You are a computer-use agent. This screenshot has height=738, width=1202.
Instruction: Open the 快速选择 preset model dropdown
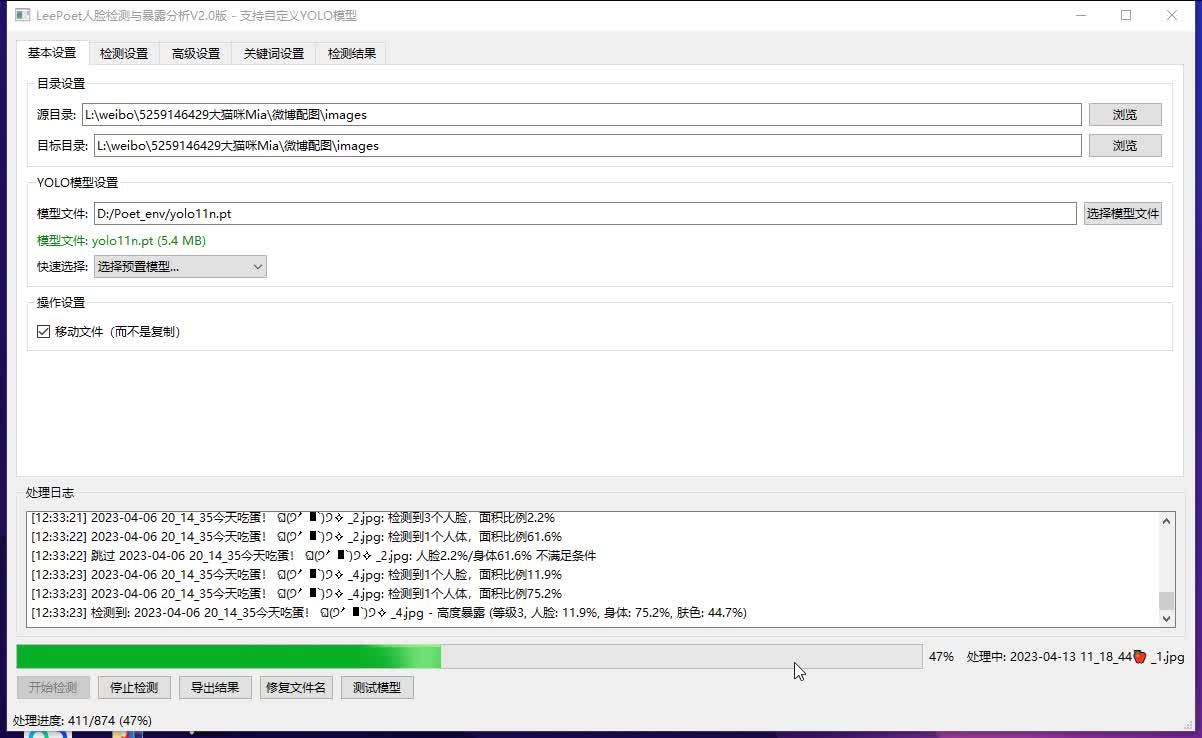(180, 267)
